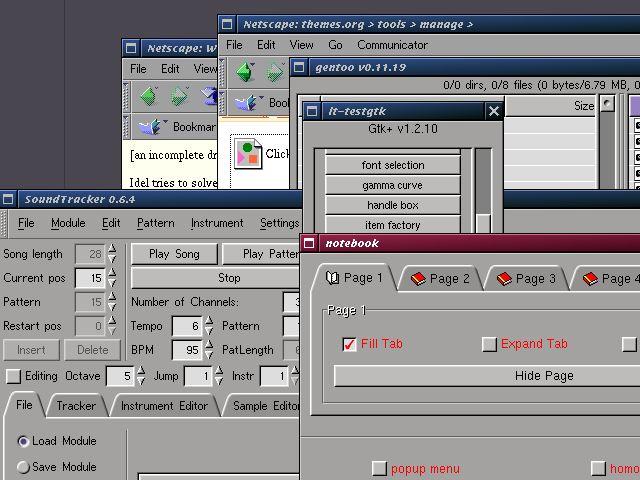Click the open book icon on Page 1 tab

pos(332,278)
